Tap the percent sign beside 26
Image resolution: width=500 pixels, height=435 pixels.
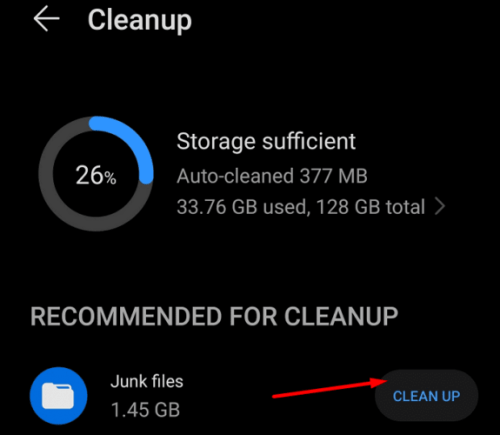point(110,178)
